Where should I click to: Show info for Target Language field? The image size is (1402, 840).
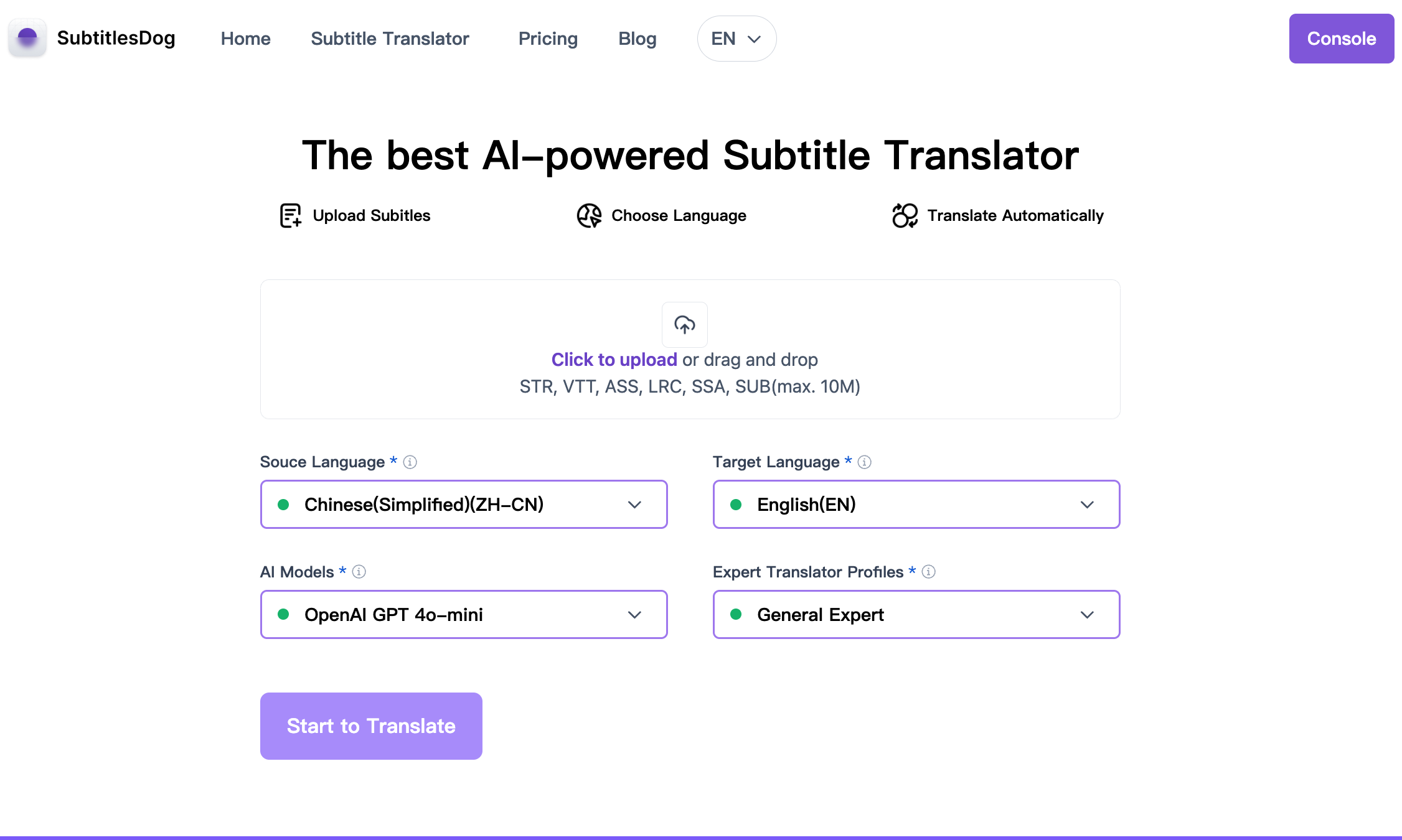pos(864,462)
